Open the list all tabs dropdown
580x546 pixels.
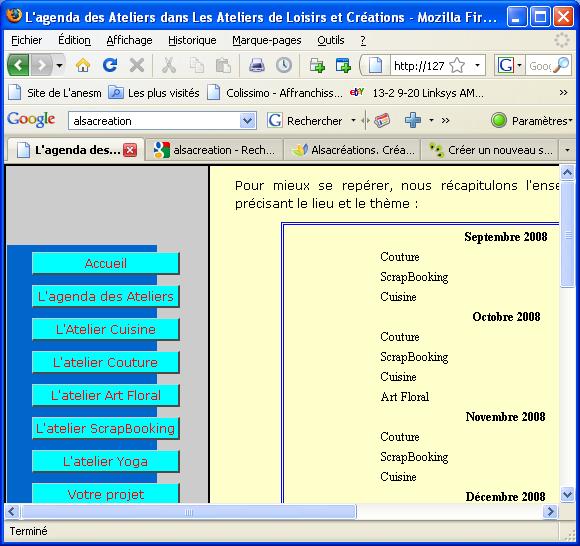(x=567, y=150)
